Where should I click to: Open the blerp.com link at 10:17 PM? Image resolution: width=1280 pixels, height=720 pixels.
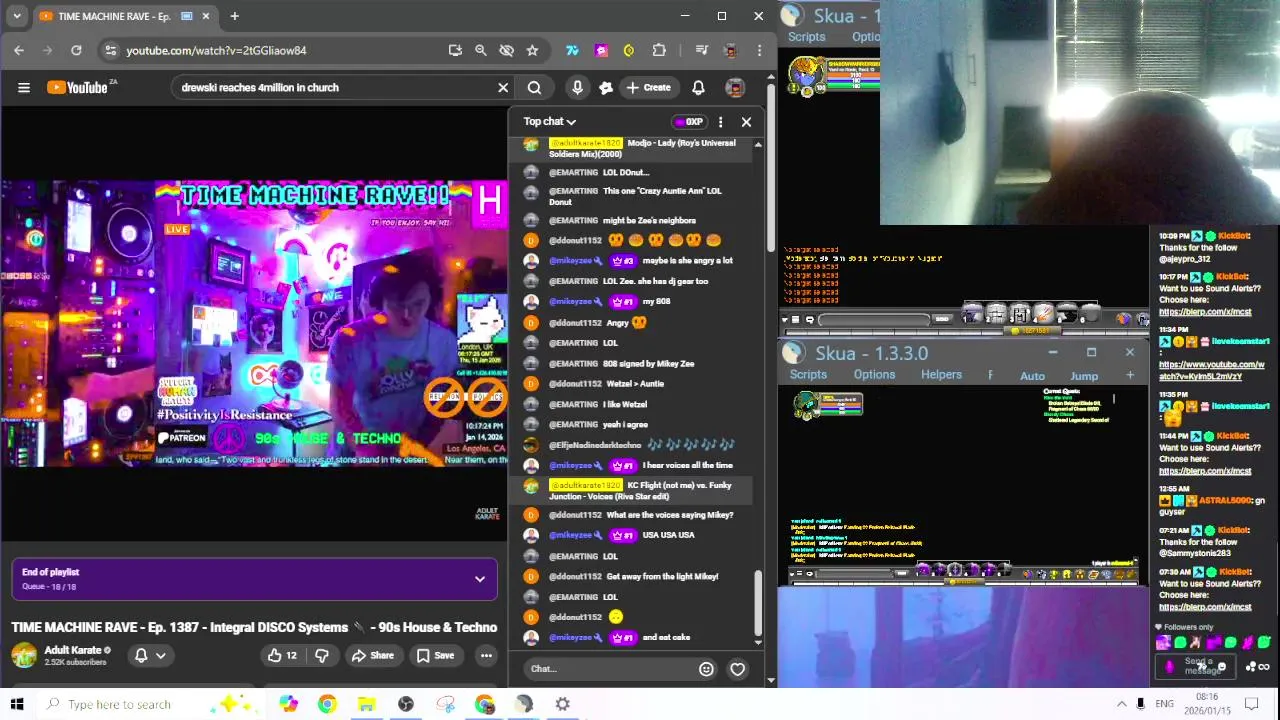[x=1205, y=312]
